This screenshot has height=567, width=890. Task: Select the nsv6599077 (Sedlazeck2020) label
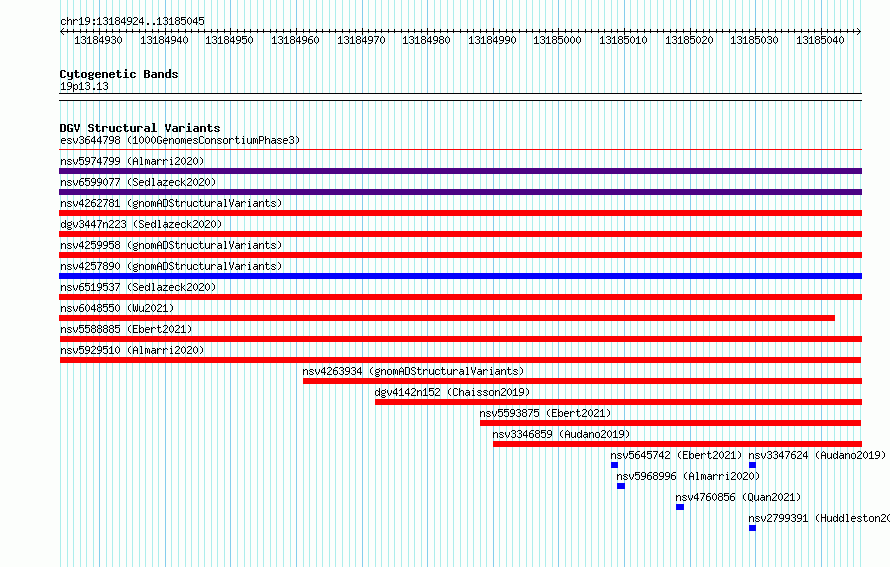(138, 182)
